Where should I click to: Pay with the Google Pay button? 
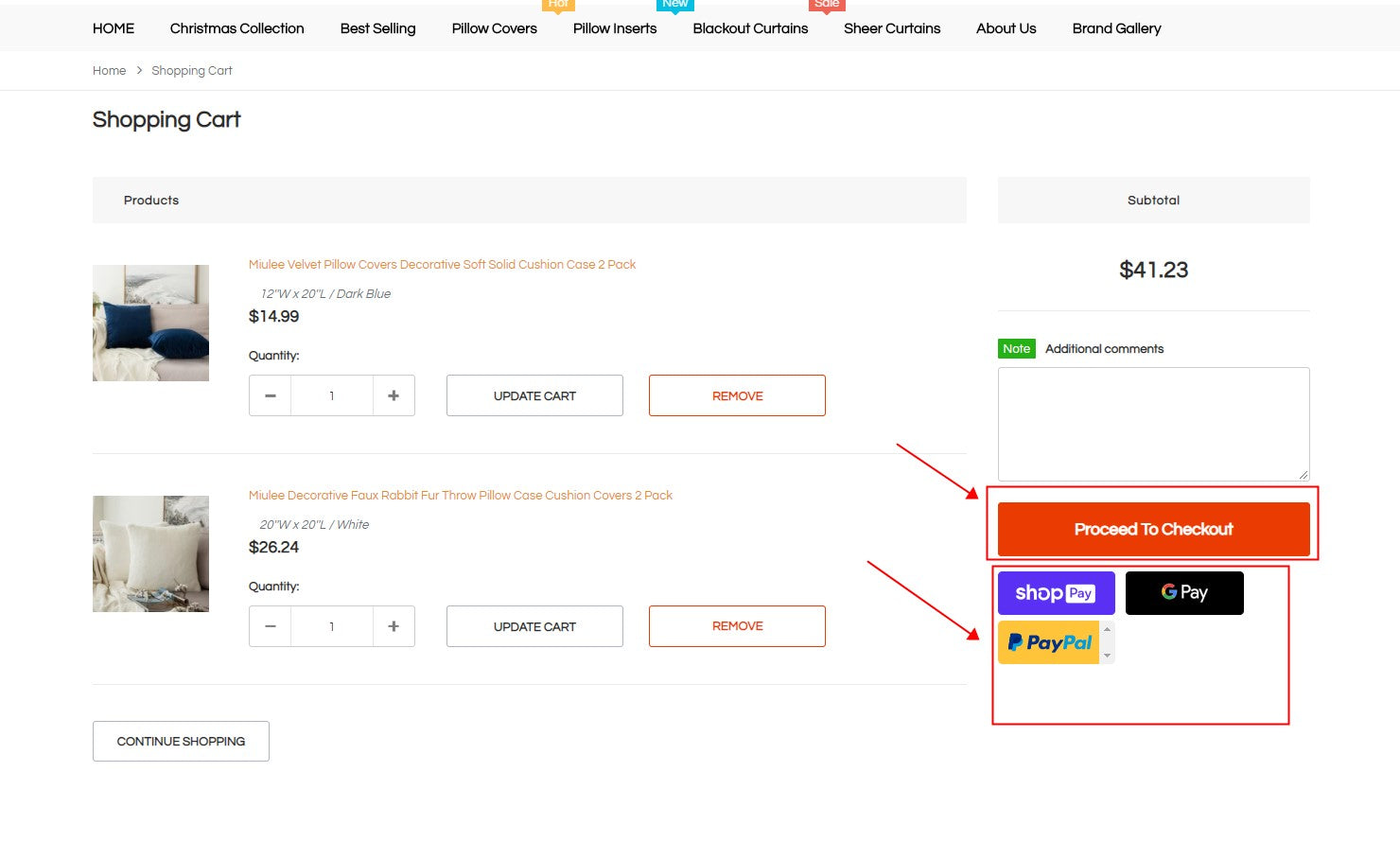(x=1184, y=593)
